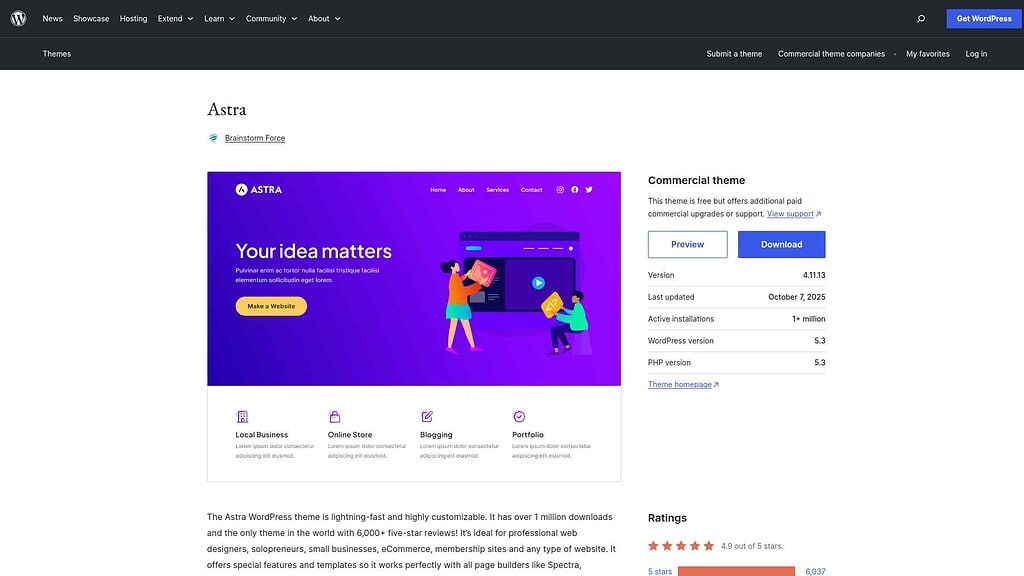Expand the About dropdown menu
Viewport: 1024px width, 576px height.
[x=324, y=18]
